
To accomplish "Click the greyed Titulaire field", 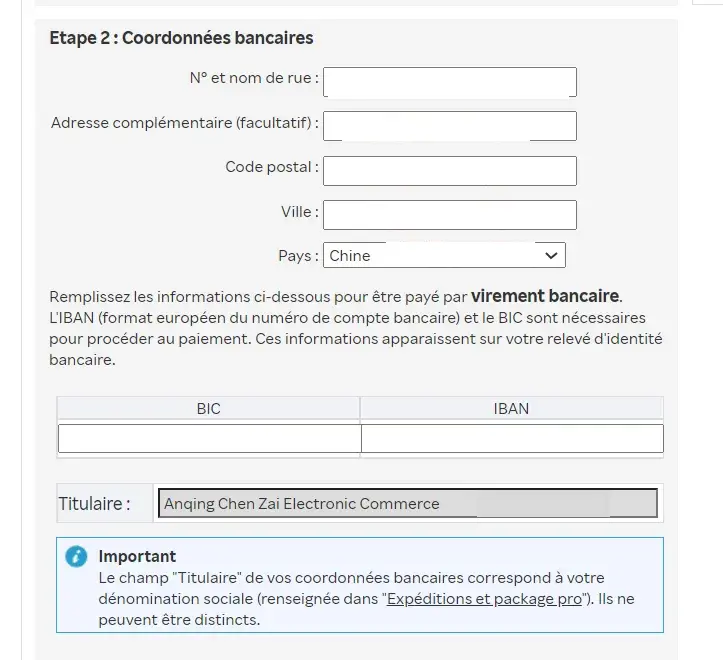I will coord(408,503).
